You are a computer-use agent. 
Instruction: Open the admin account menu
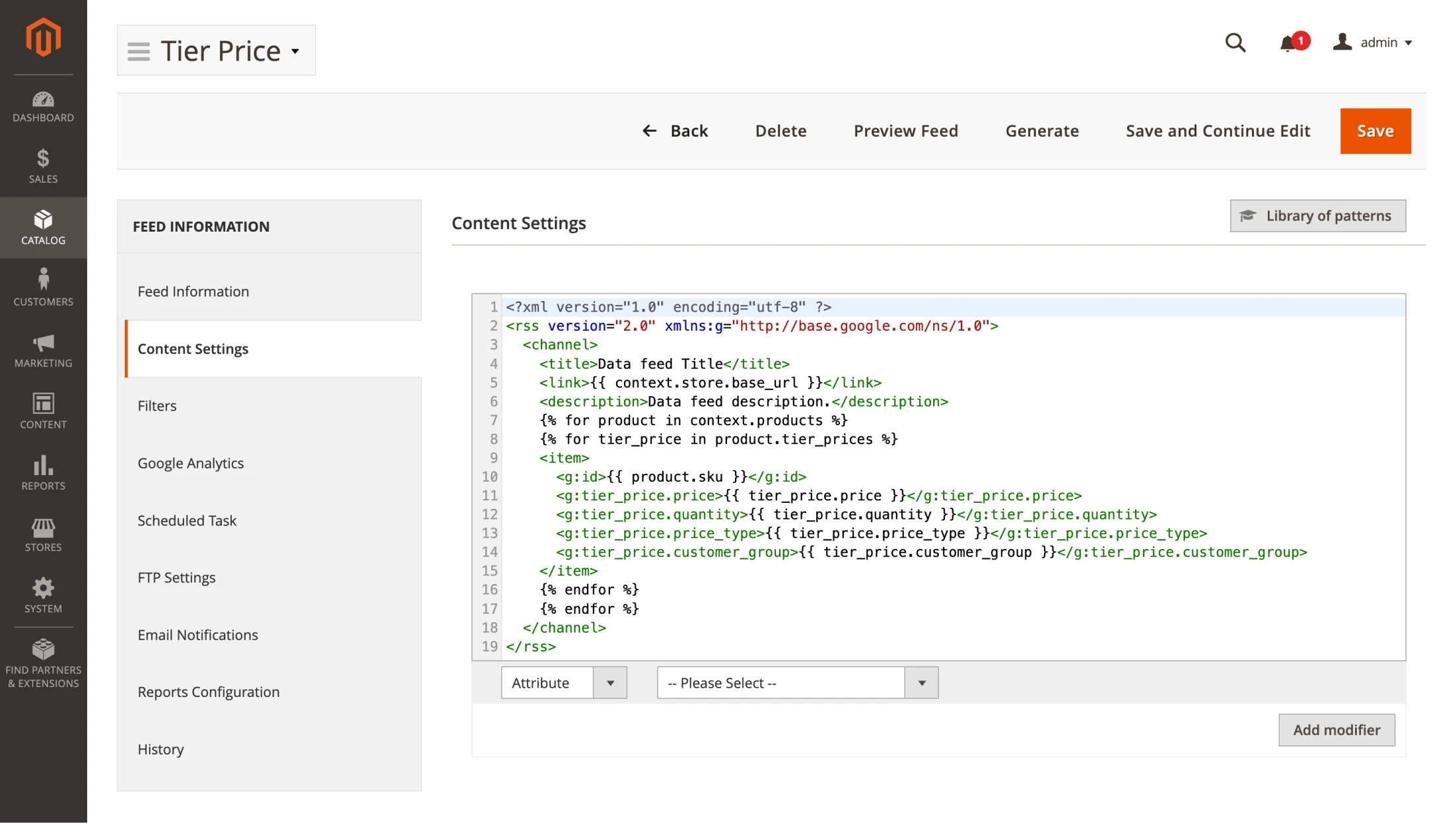[1385, 42]
